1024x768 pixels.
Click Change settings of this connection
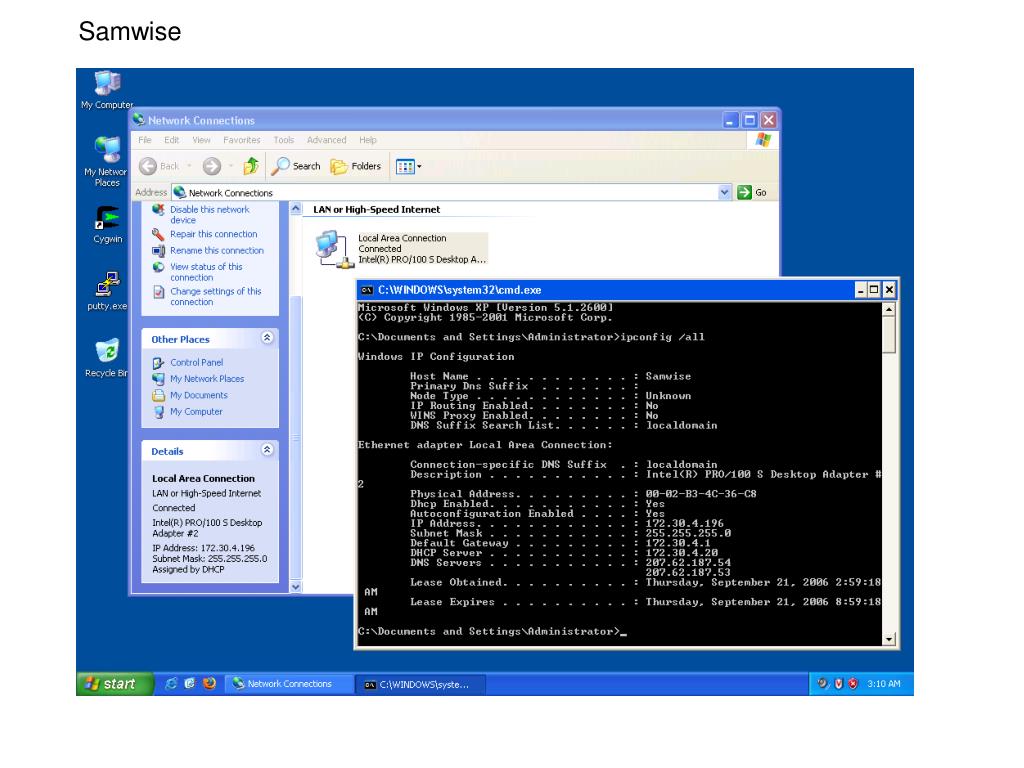216,297
